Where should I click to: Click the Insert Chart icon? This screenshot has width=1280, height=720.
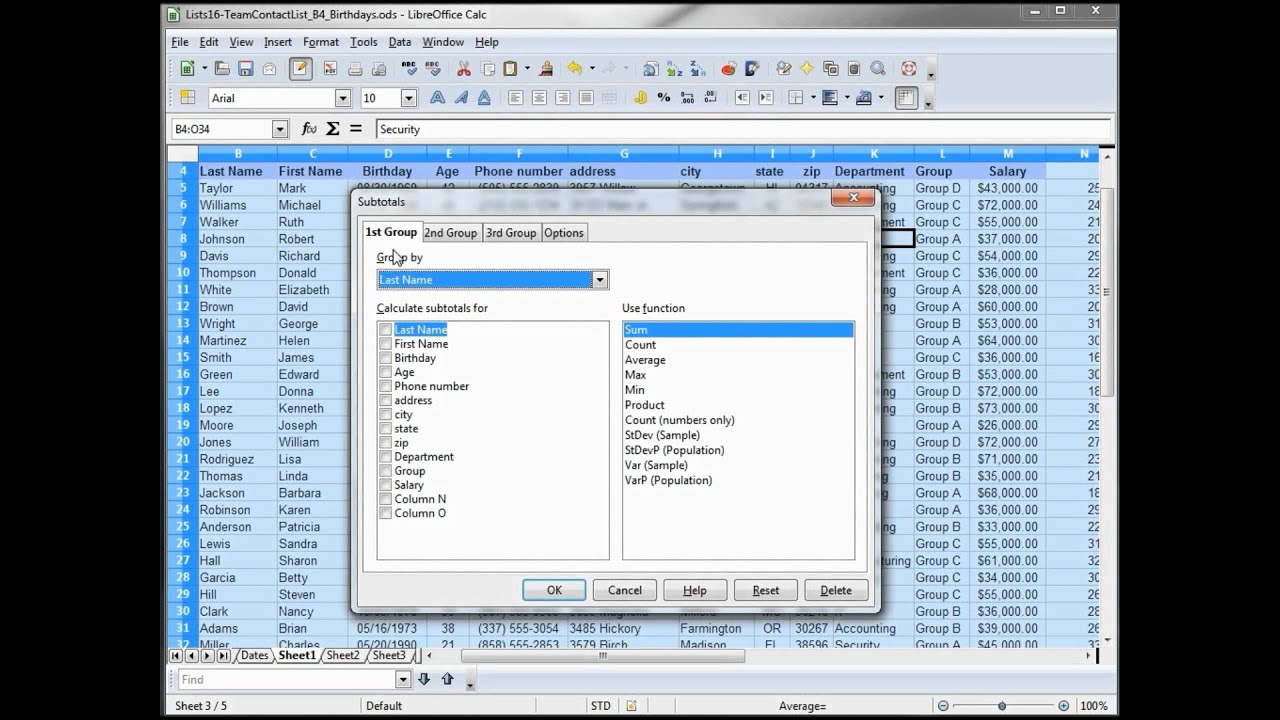(729, 69)
